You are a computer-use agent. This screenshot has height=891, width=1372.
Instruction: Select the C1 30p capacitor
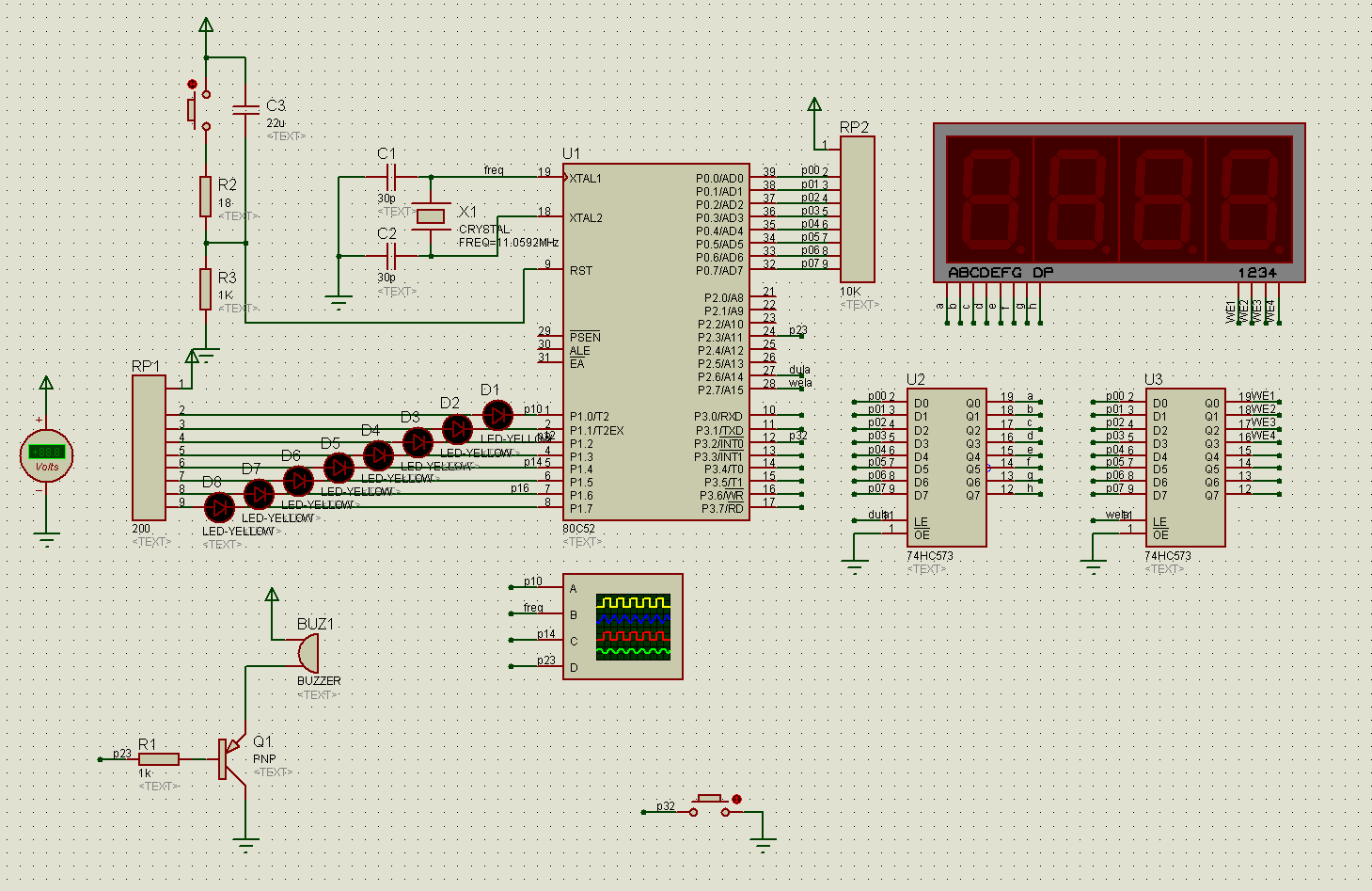(392, 177)
